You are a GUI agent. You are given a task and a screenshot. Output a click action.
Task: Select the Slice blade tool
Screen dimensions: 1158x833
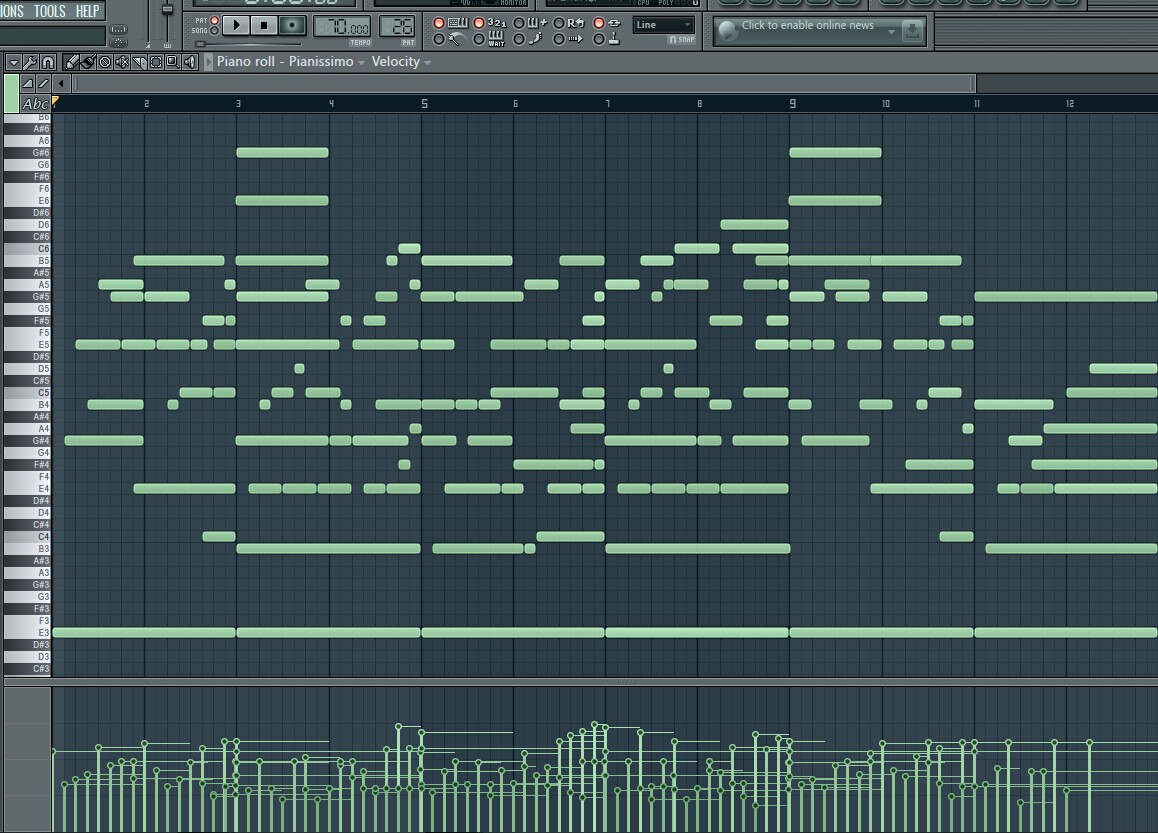[x=139, y=62]
